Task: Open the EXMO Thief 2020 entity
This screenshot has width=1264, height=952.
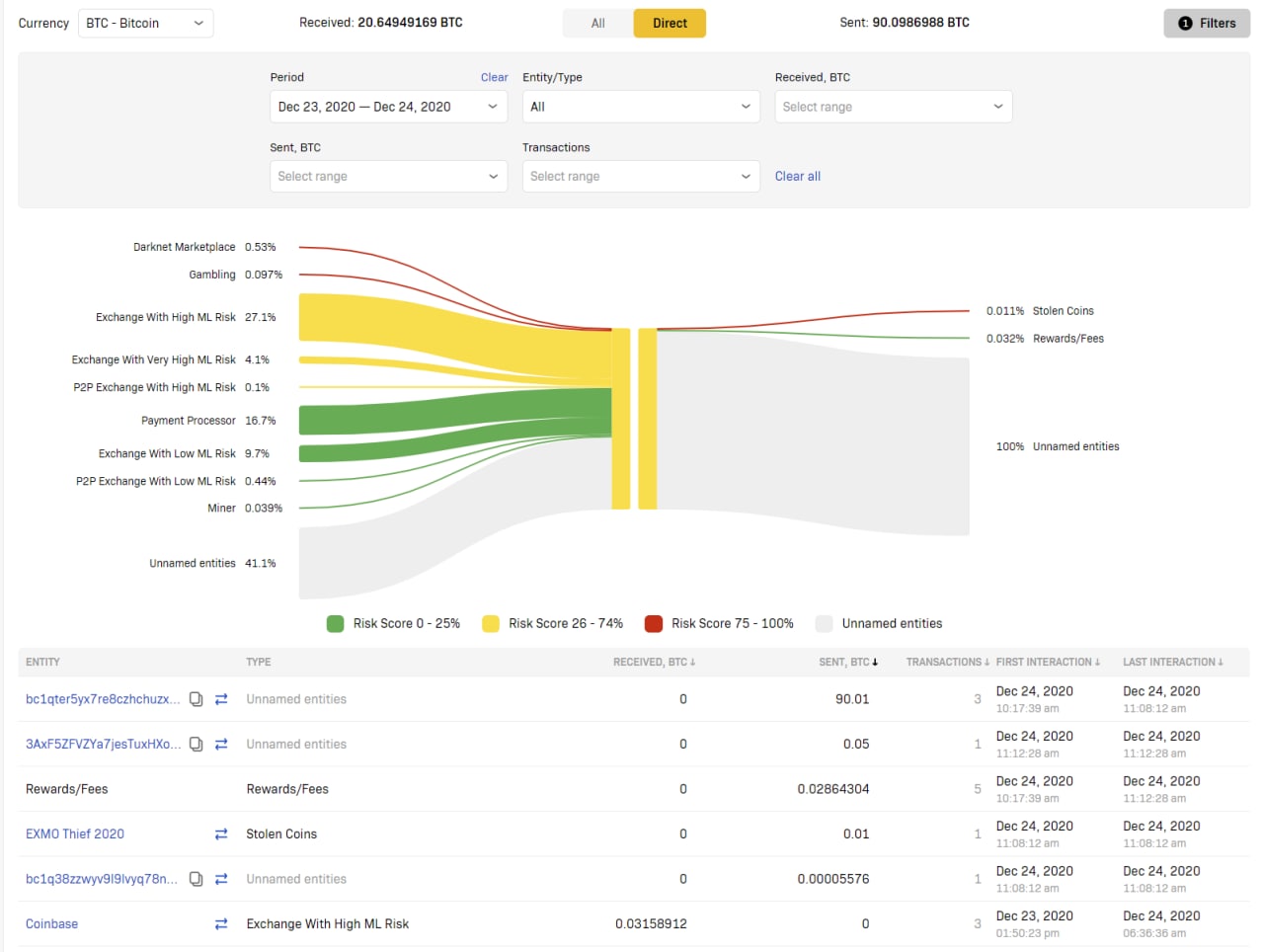Action: pos(75,834)
